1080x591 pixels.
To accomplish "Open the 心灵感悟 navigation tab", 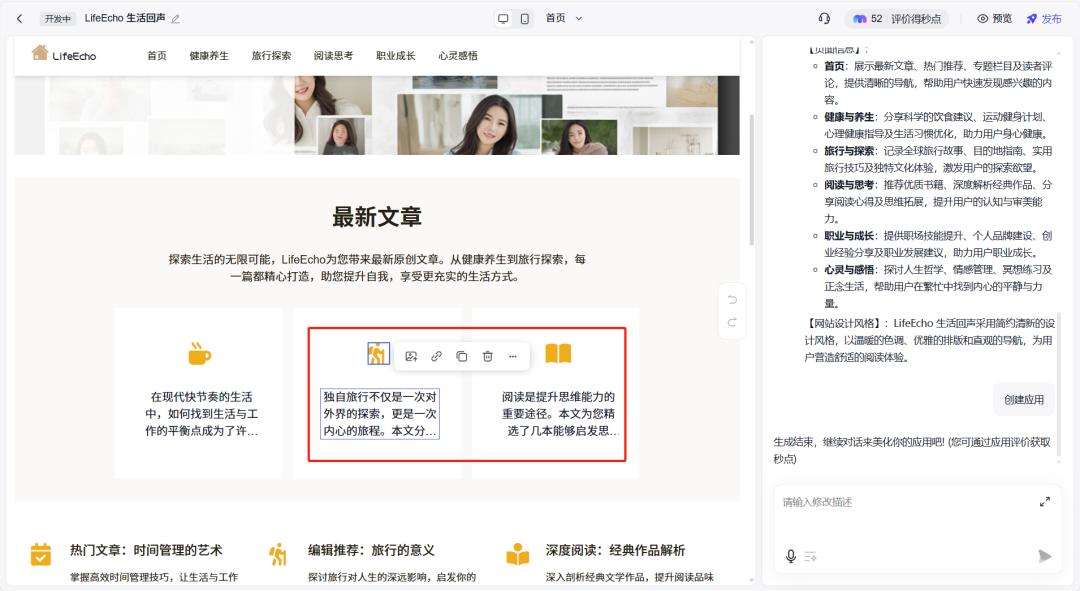I will (456, 55).
